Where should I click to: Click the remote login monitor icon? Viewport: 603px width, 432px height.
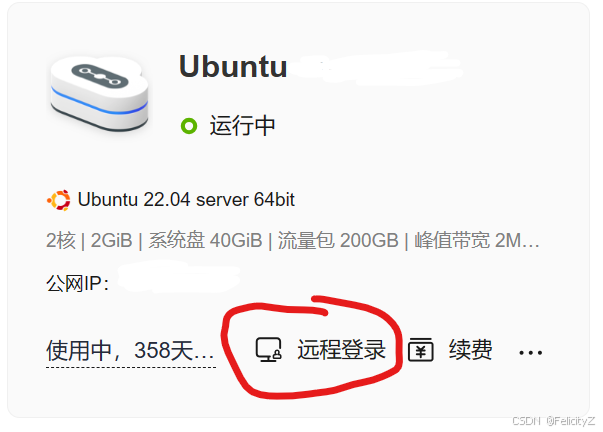pos(268,350)
